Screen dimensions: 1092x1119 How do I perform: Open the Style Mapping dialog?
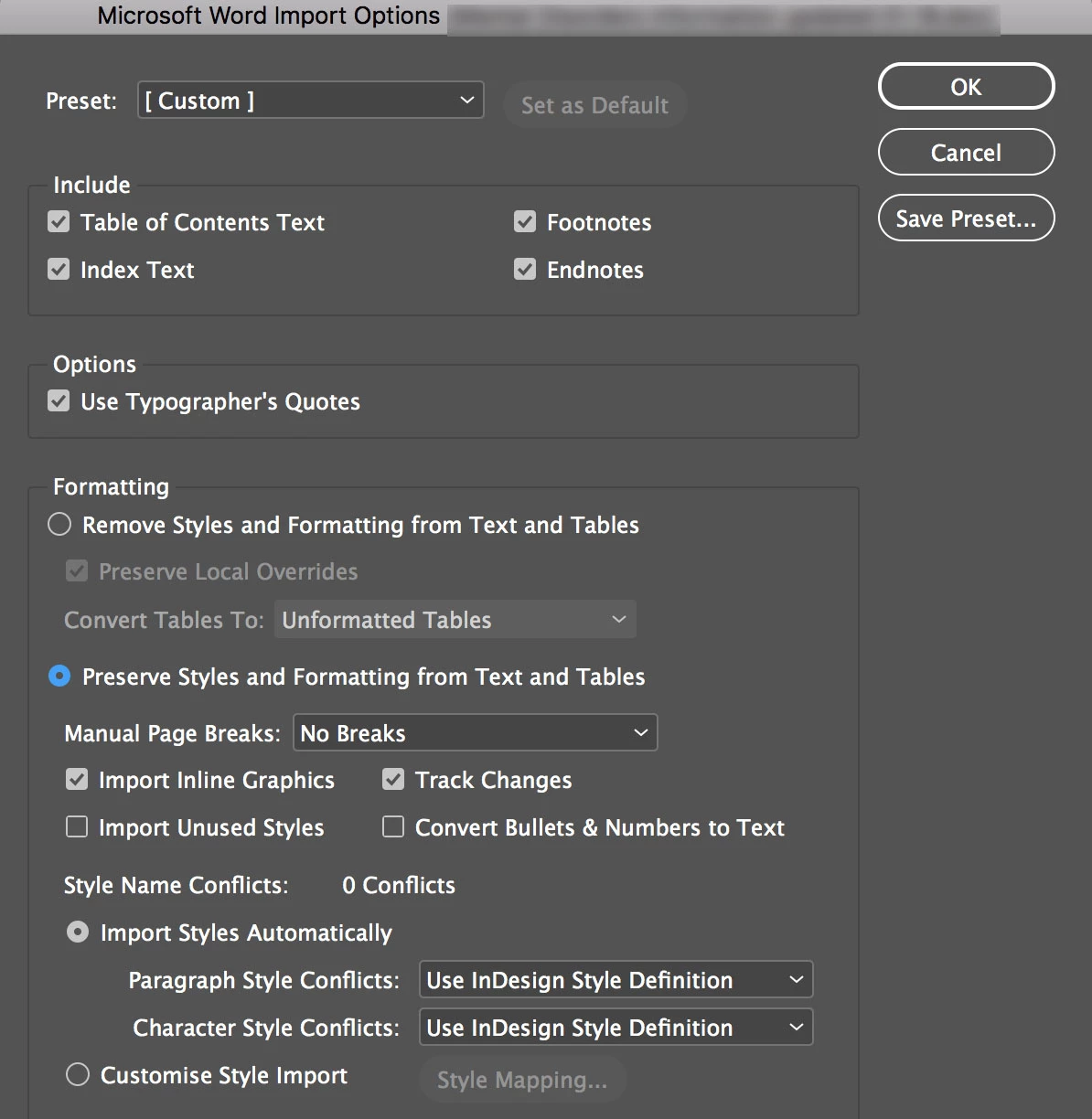(x=522, y=1080)
